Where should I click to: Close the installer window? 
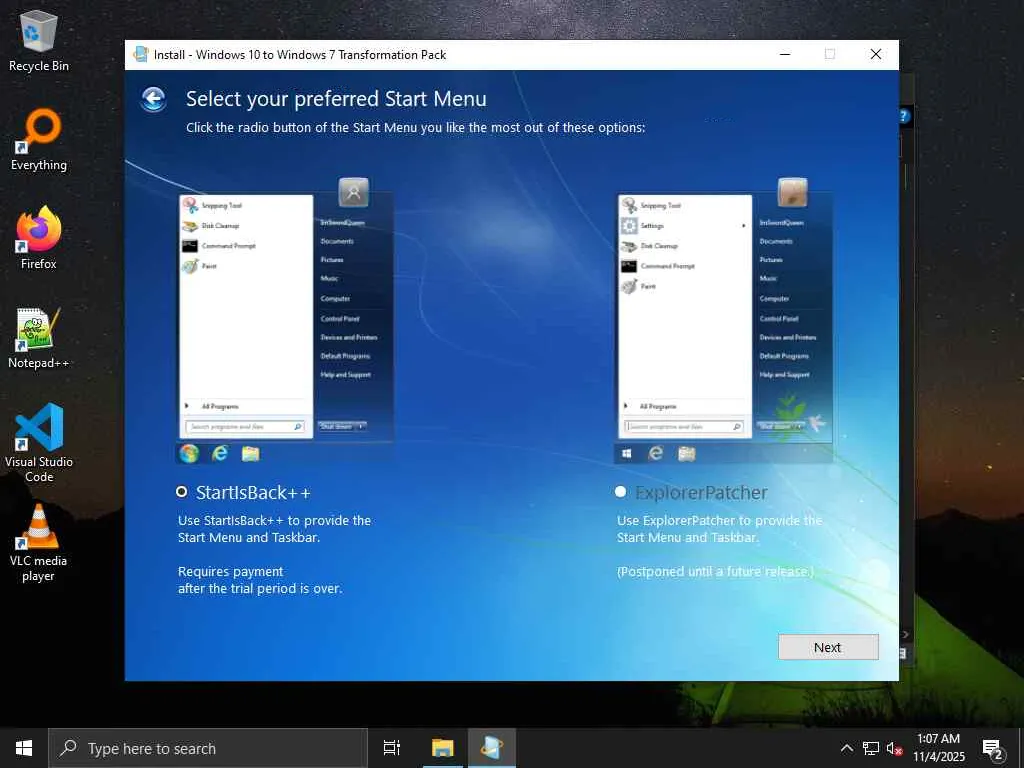click(876, 54)
